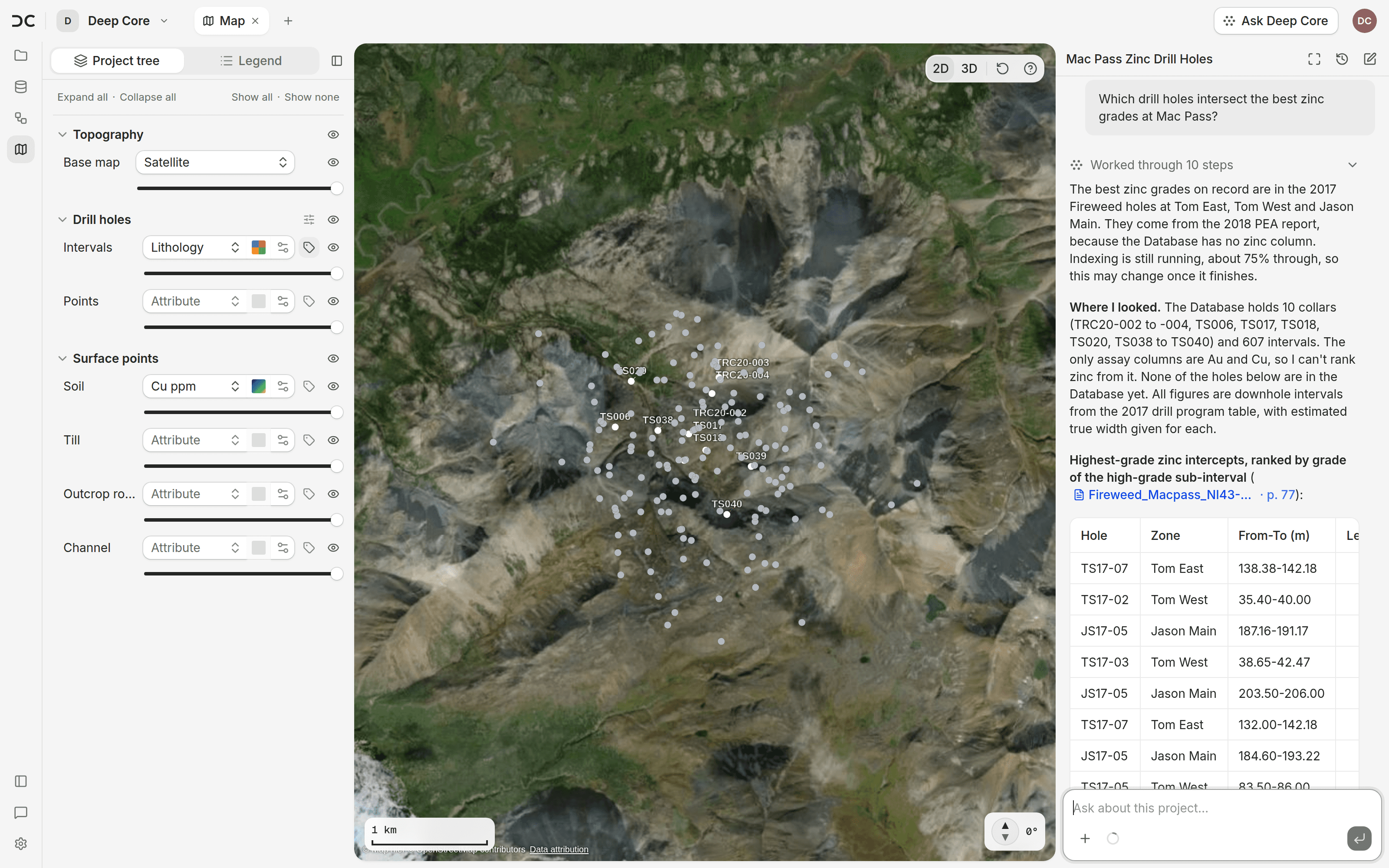The image size is (1389, 868).
Task: Open Till style settings icon
Action: pyautogui.click(x=283, y=441)
